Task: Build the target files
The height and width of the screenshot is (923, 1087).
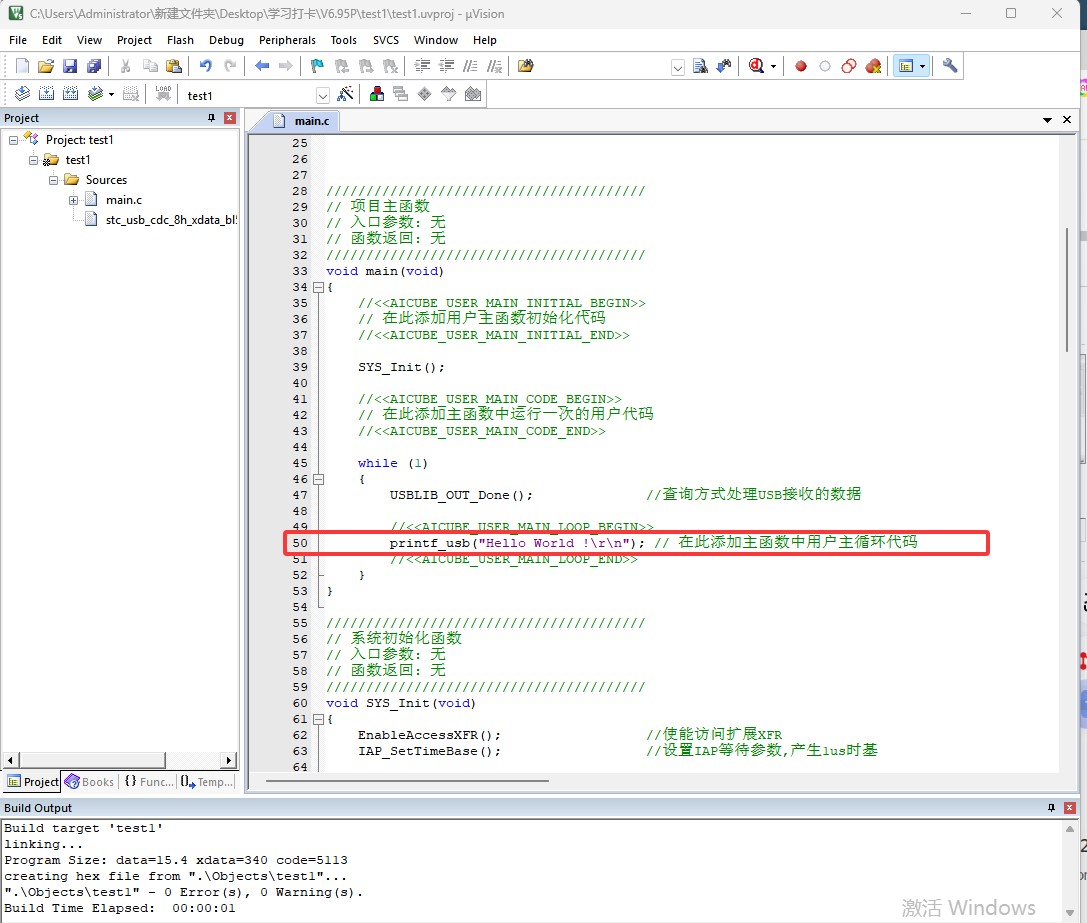Action: click(46, 94)
